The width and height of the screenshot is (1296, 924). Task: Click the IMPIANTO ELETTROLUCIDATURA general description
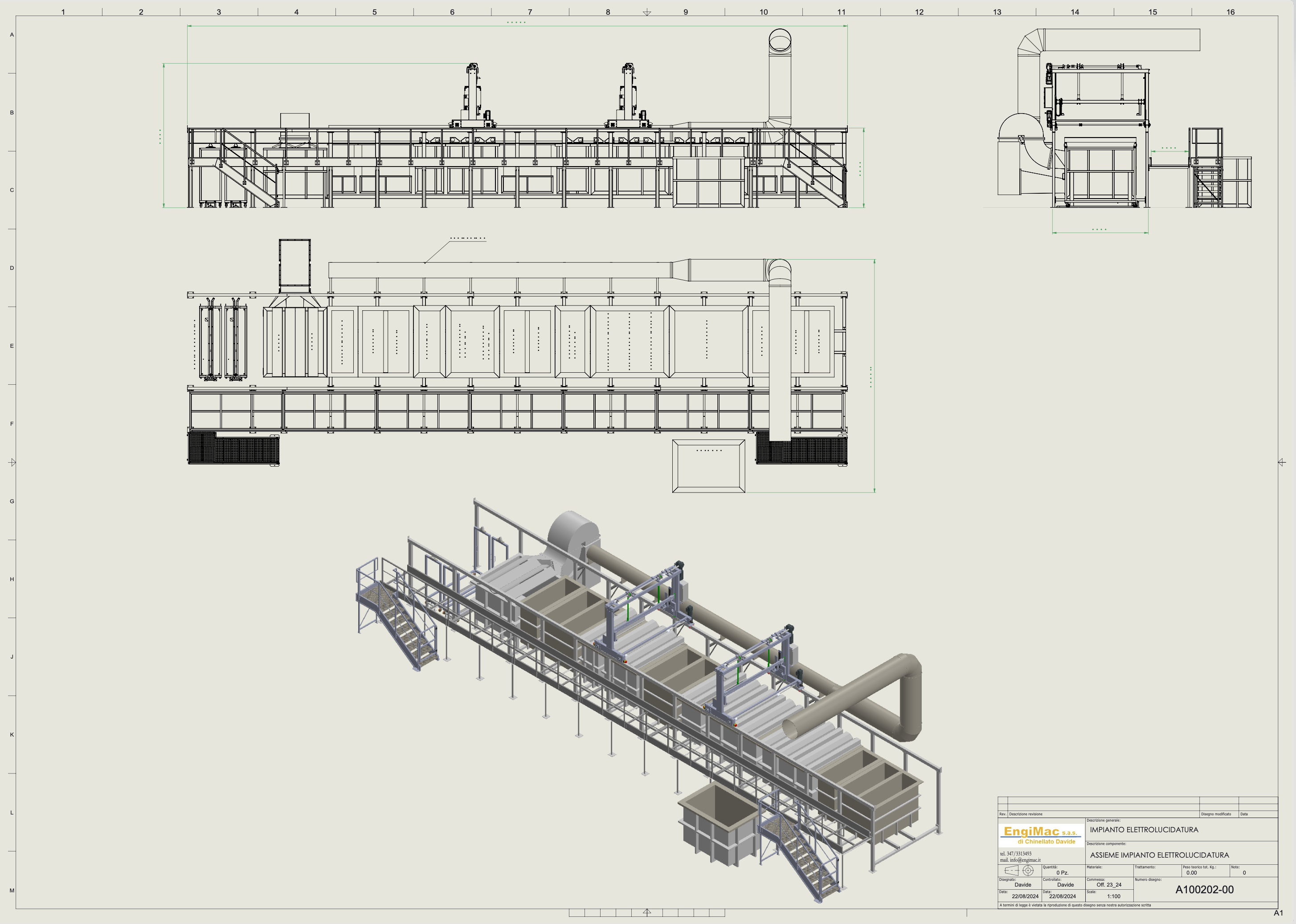(x=1144, y=830)
